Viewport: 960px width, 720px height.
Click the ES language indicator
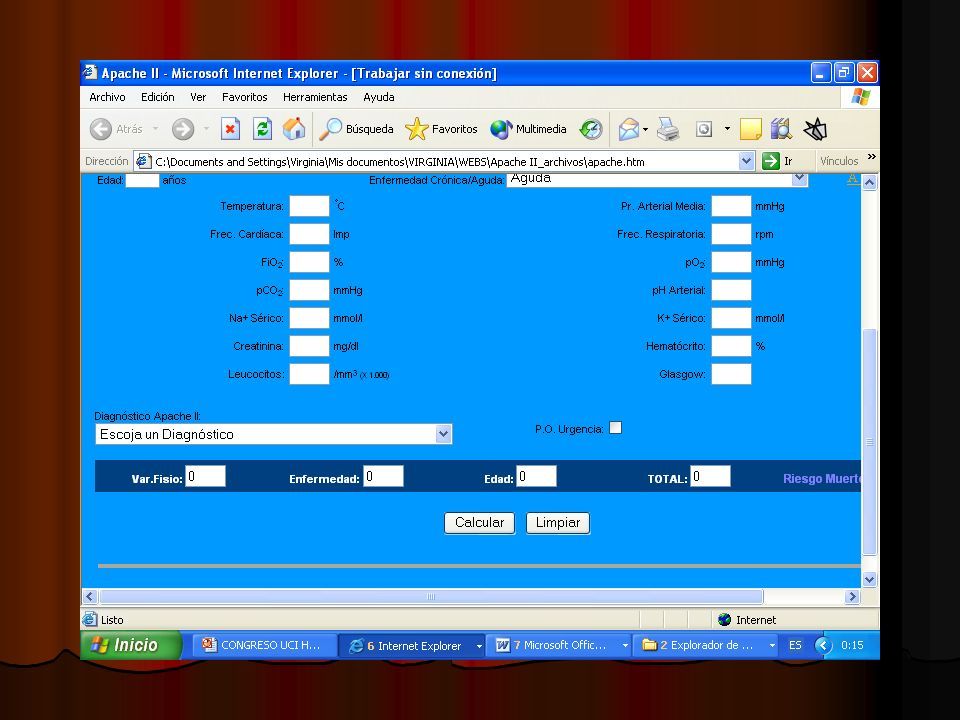(795, 645)
